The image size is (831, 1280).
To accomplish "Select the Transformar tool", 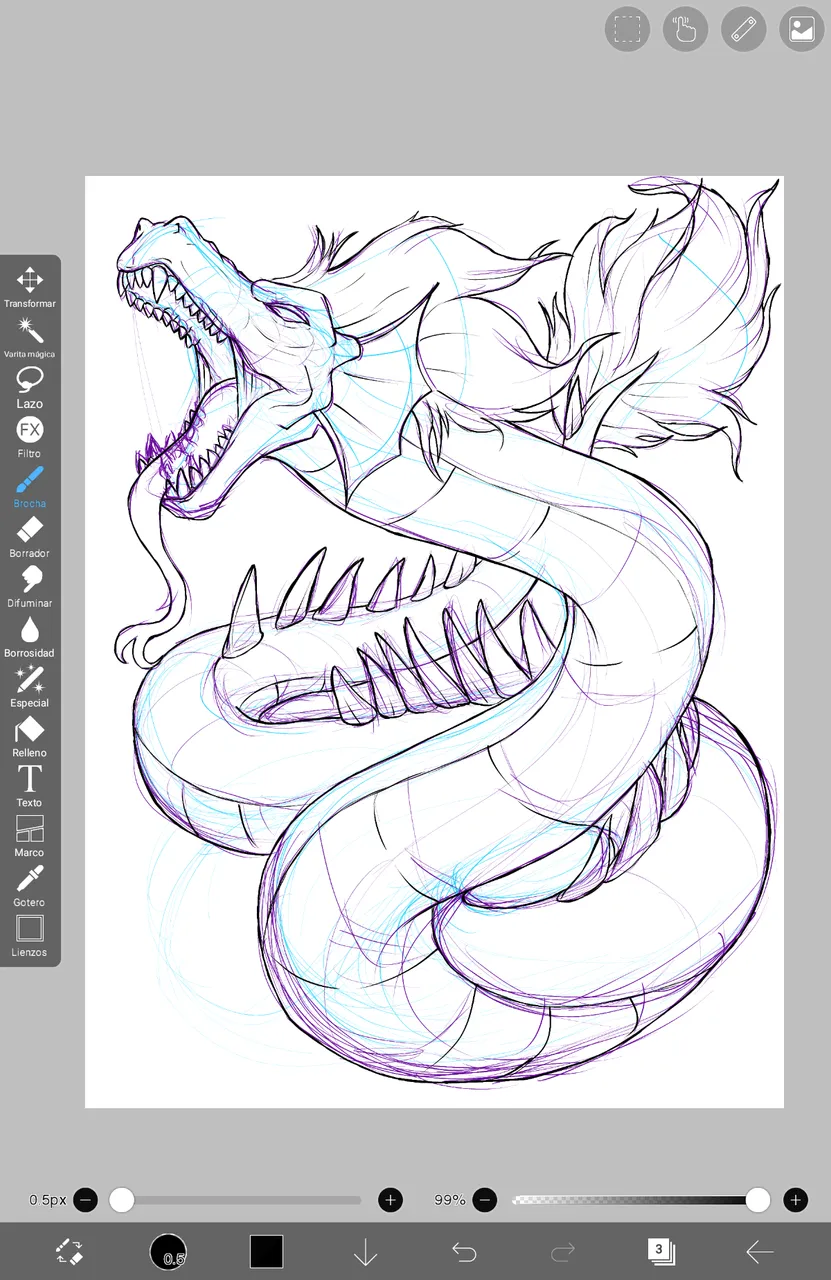I will pos(29,287).
